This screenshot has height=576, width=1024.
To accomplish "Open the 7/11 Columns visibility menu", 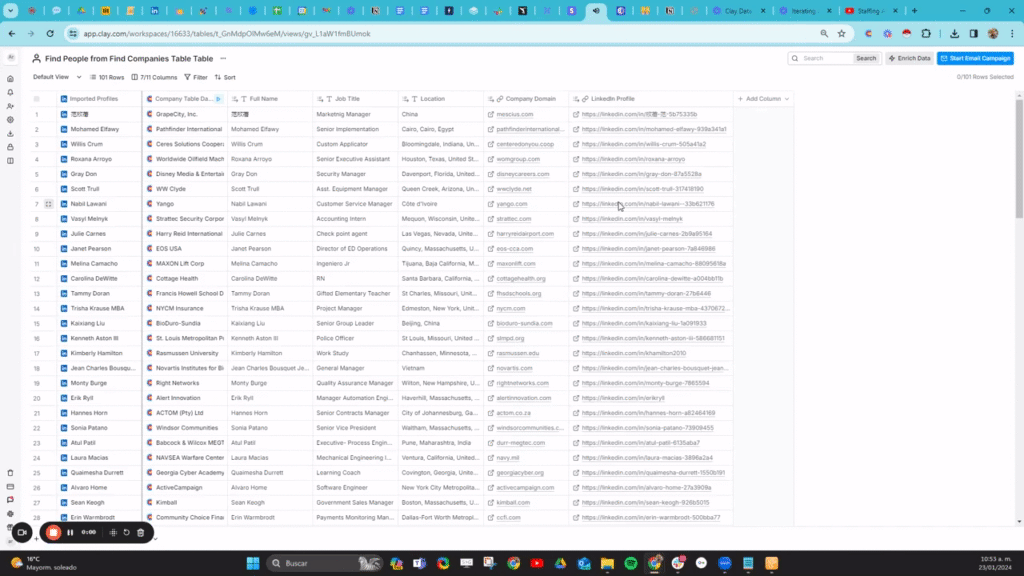I will coord(154,77).
